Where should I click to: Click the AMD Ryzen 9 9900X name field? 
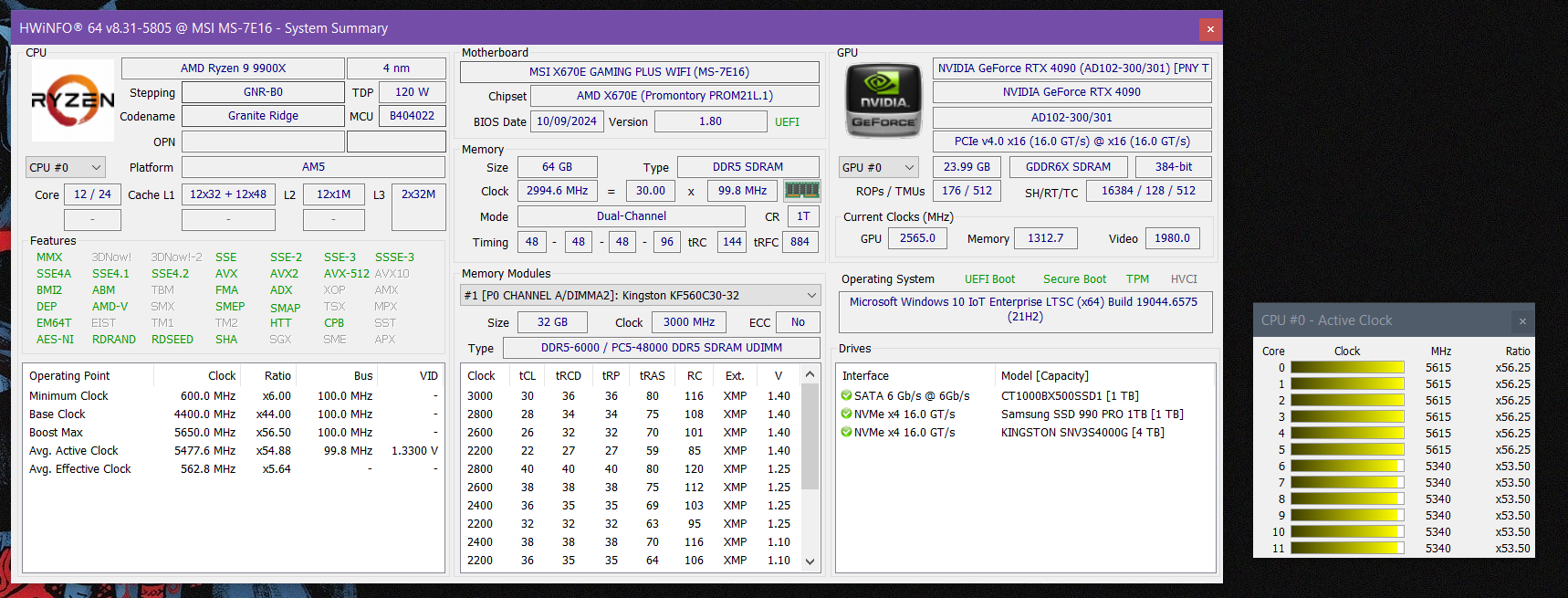(x=233, y=68)
